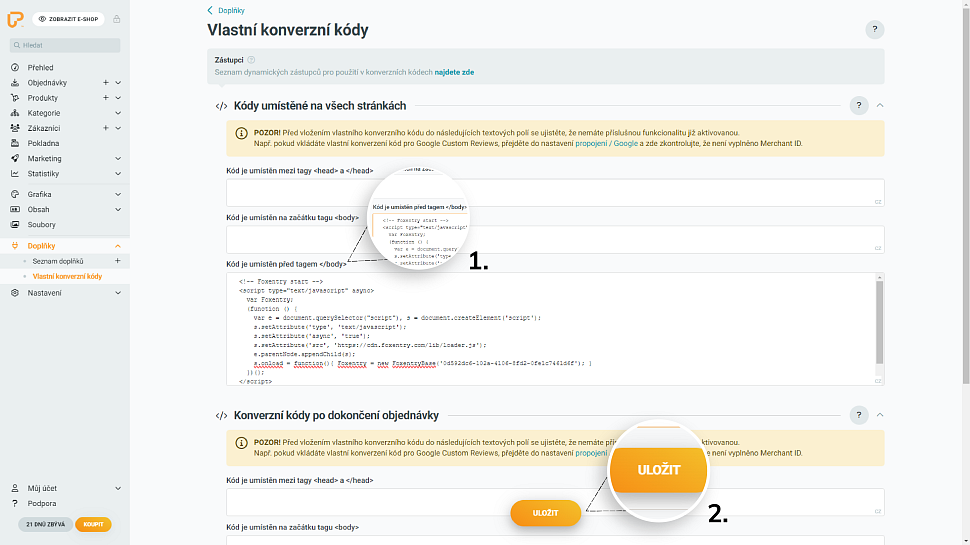This screenshot has width=970, height=545.
Task: Click the code editor vertical scrollbar
Action: click(x=879, y=322)
